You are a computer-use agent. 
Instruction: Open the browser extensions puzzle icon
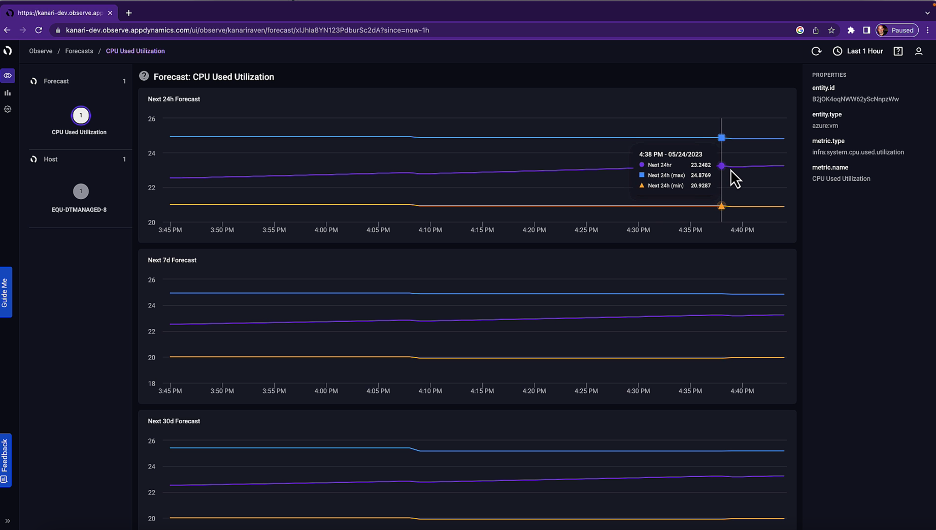coord(851,30)
